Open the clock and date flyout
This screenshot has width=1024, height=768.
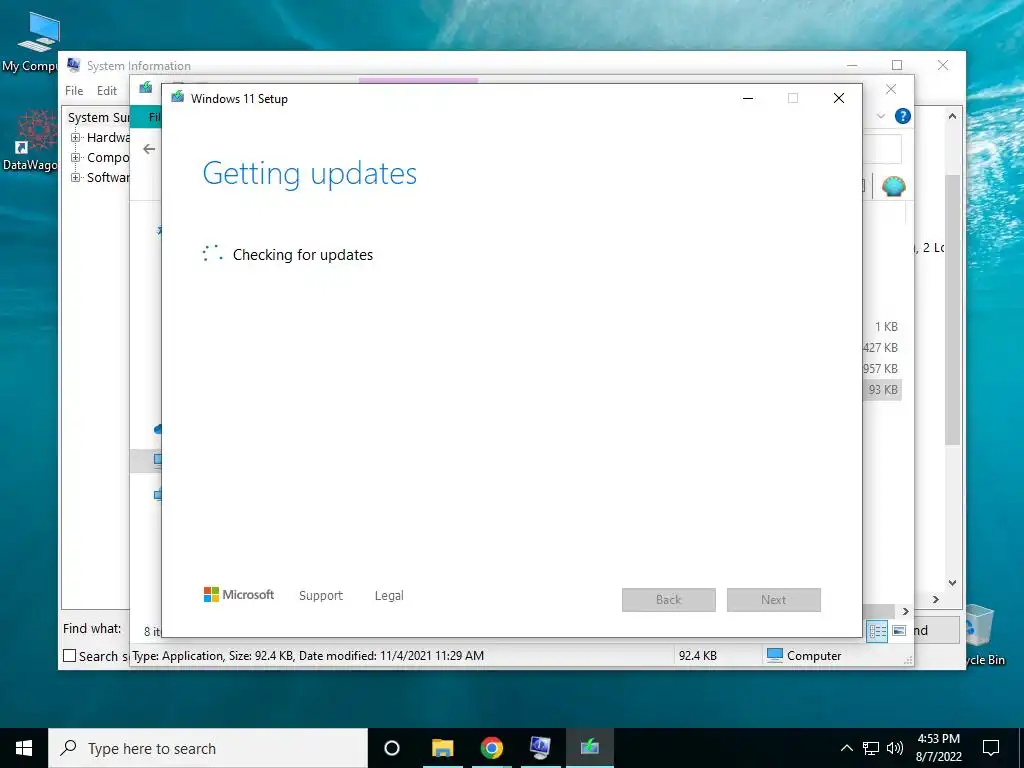click(x=938, y=748)
